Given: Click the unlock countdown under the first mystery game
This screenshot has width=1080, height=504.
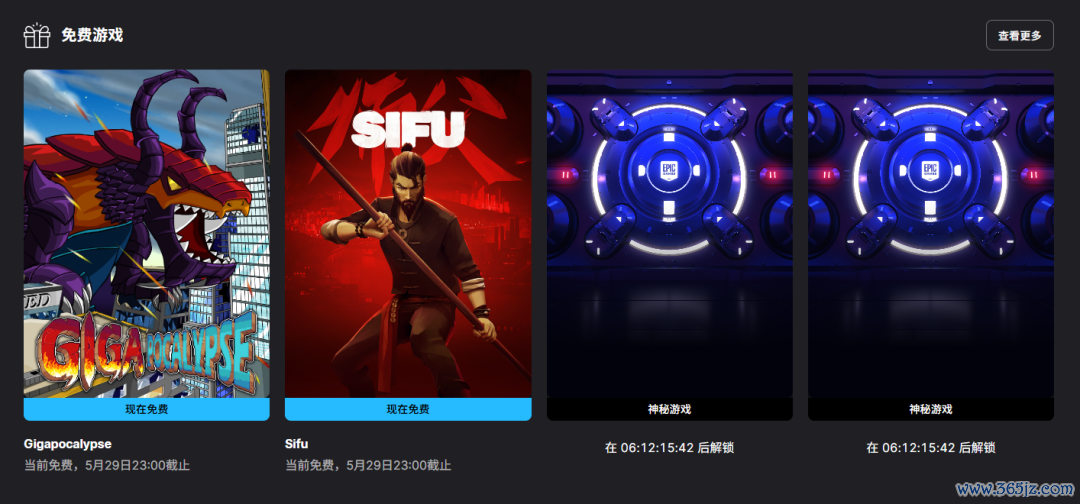Looking at the screenshot, I should pos(669,448).
